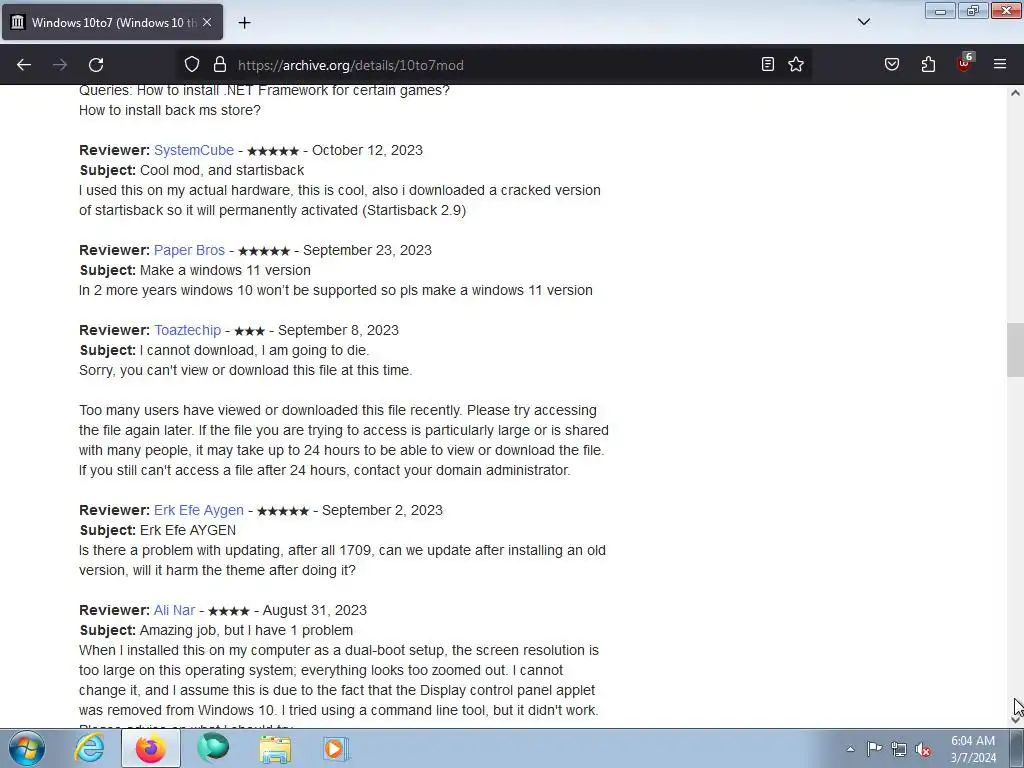Open SystemCube reviewer profile
Viewport: 1024px width, 768px height.
point(194,150)
